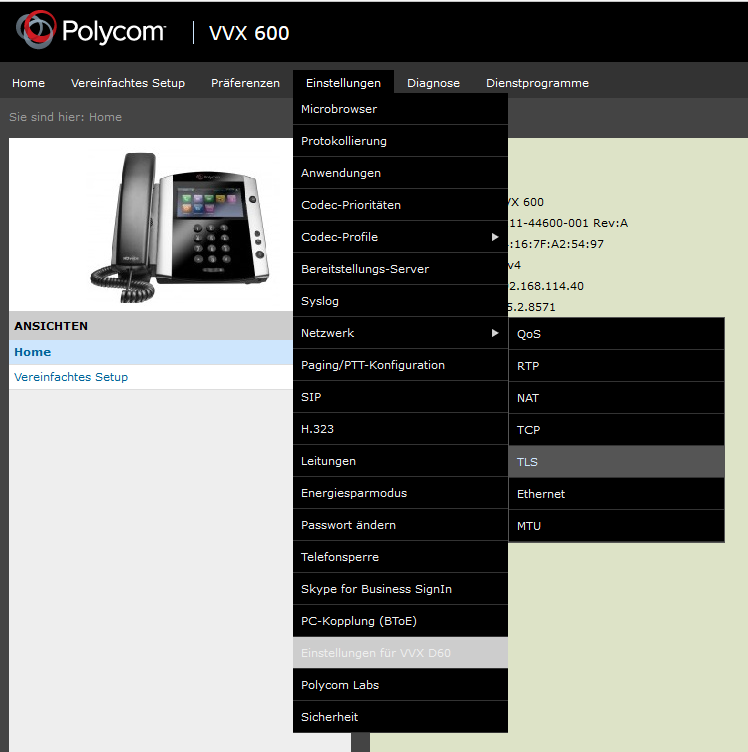
Task: Choose Anwendungen in the dropdown
Action: coord(400,173)
